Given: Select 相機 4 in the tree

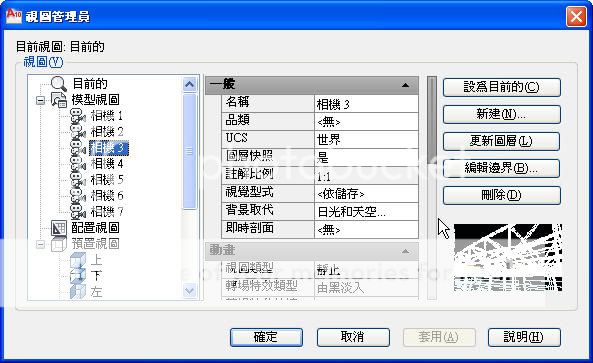Looking at the screenshot, I should click(x=107, y=164).
